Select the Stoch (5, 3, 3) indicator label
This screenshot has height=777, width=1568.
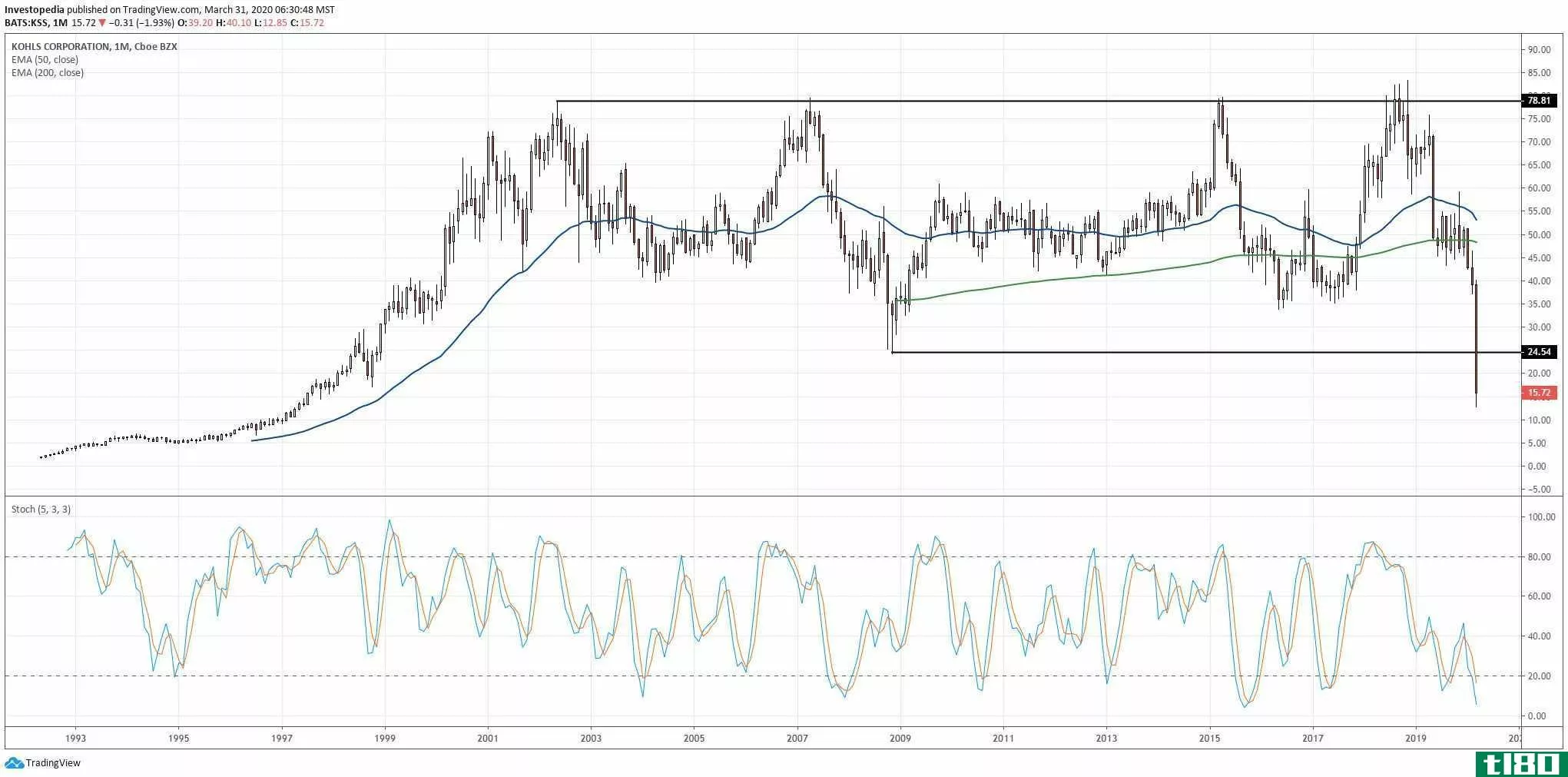pyautogui.click(x=41, y=510)
